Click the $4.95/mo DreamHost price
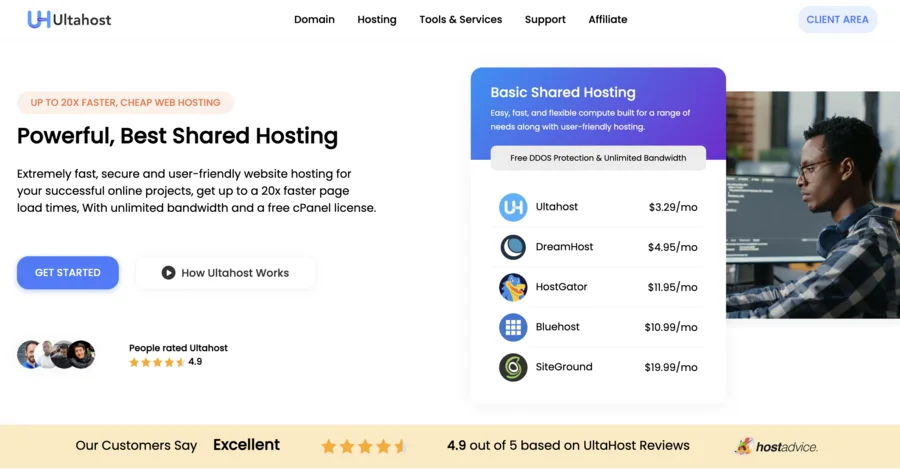Image resolution: width=900 pixels, height=469 pixels. coord(672,247)
